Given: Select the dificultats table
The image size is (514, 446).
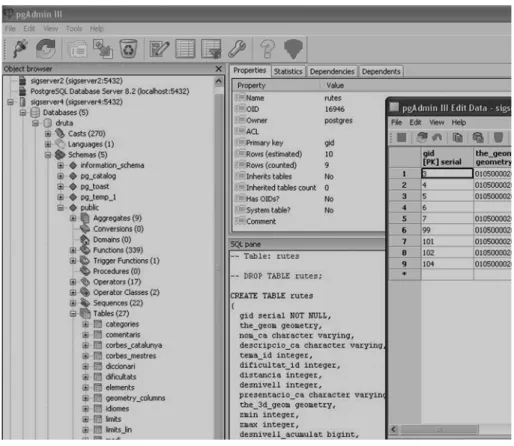Looking at the screenshot, I should click(x=121, y=377).
